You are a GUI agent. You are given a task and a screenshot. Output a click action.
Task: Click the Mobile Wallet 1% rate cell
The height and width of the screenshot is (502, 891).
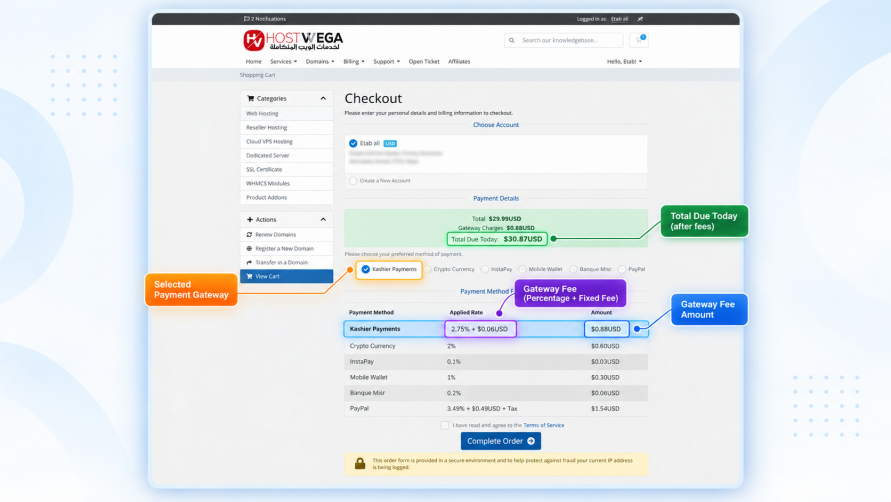coord(451,377)
